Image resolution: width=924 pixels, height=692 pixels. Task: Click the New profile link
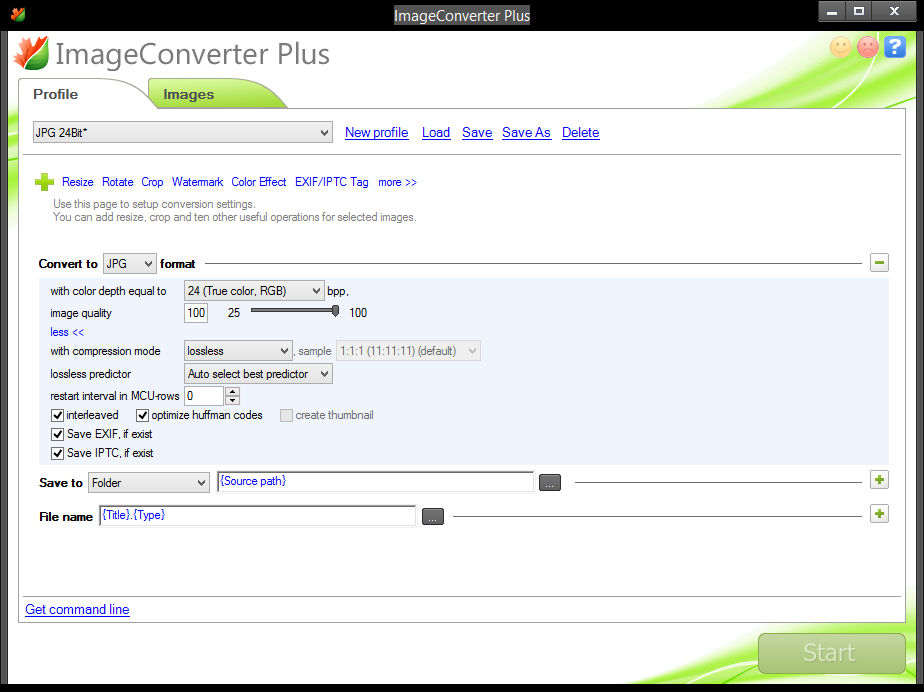pyautogui.click(x=377, y=133)
